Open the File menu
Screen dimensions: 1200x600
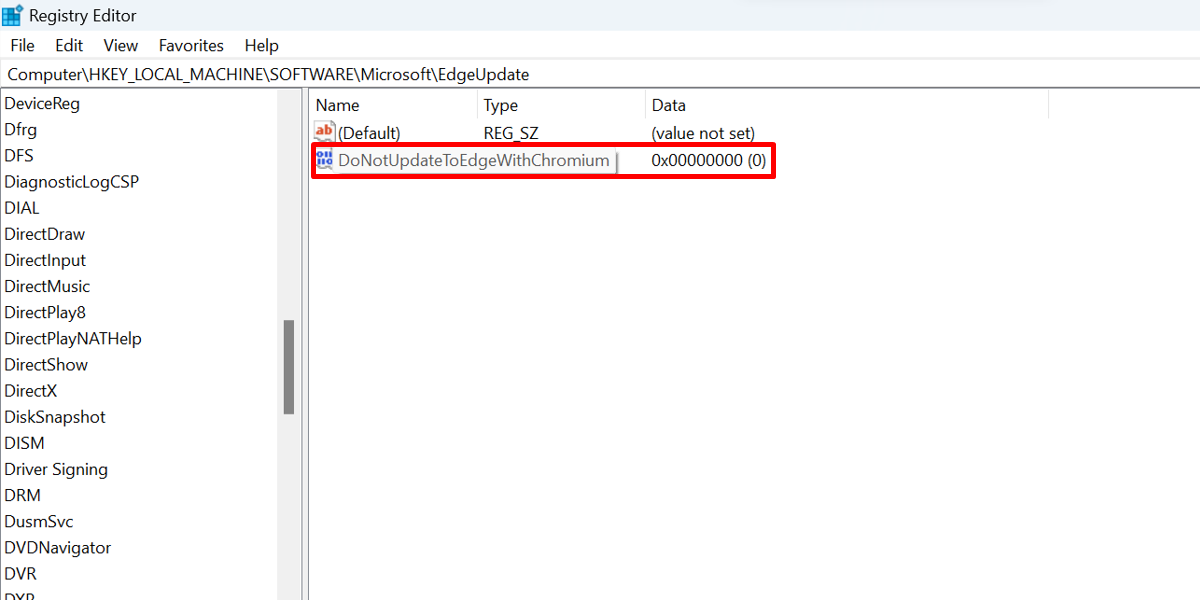[x=22, y=45]
